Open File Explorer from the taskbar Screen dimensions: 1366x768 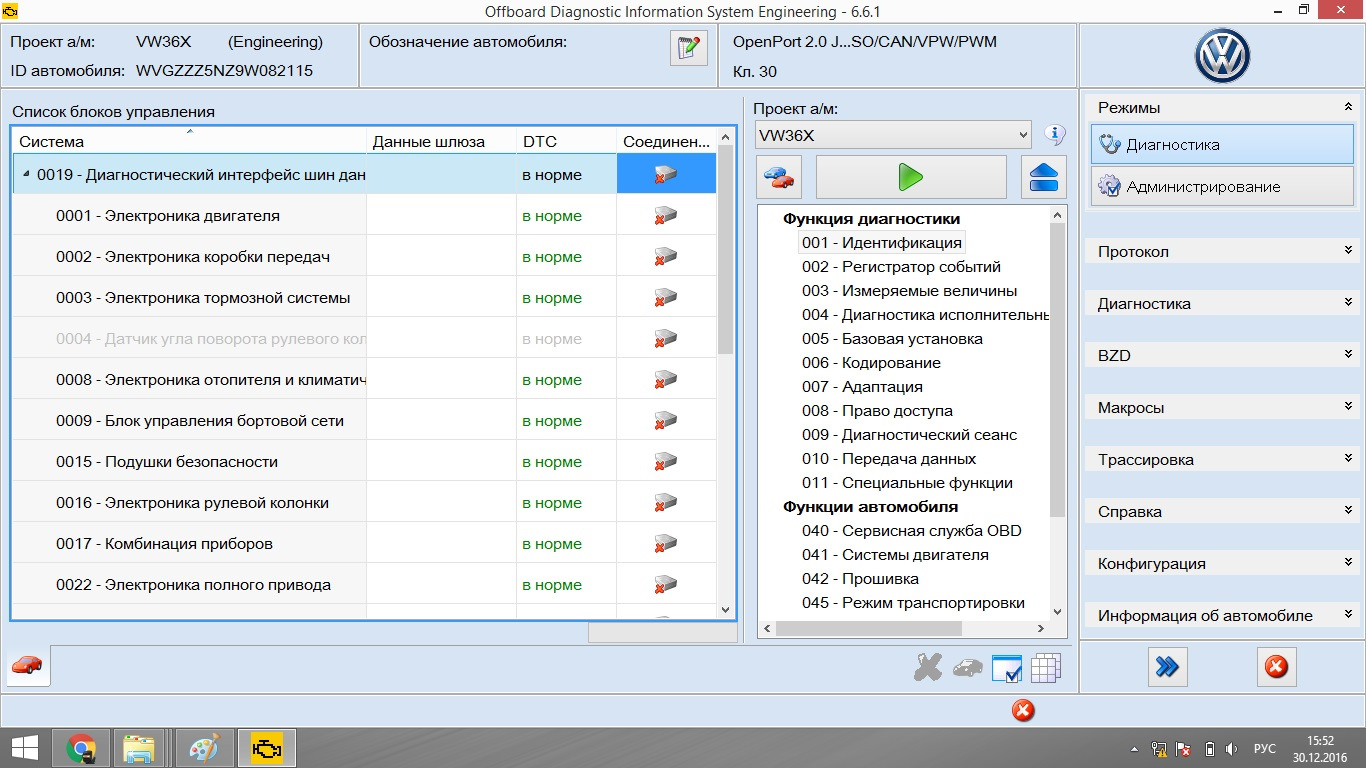(x=139, y=747)
